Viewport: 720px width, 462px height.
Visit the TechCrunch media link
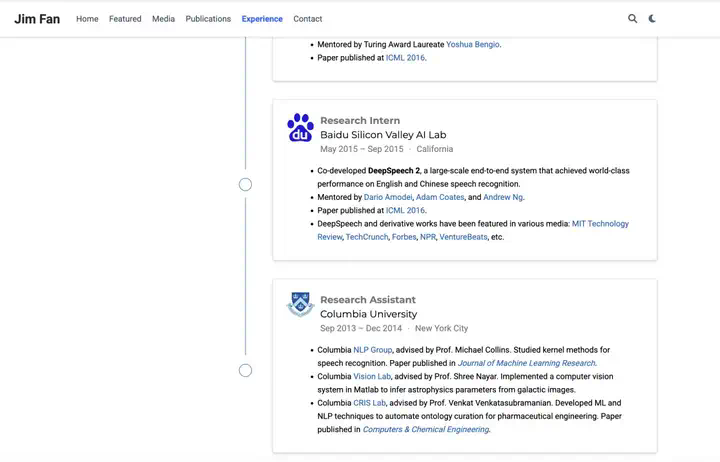pyautogui.click(x=367, y=237)
